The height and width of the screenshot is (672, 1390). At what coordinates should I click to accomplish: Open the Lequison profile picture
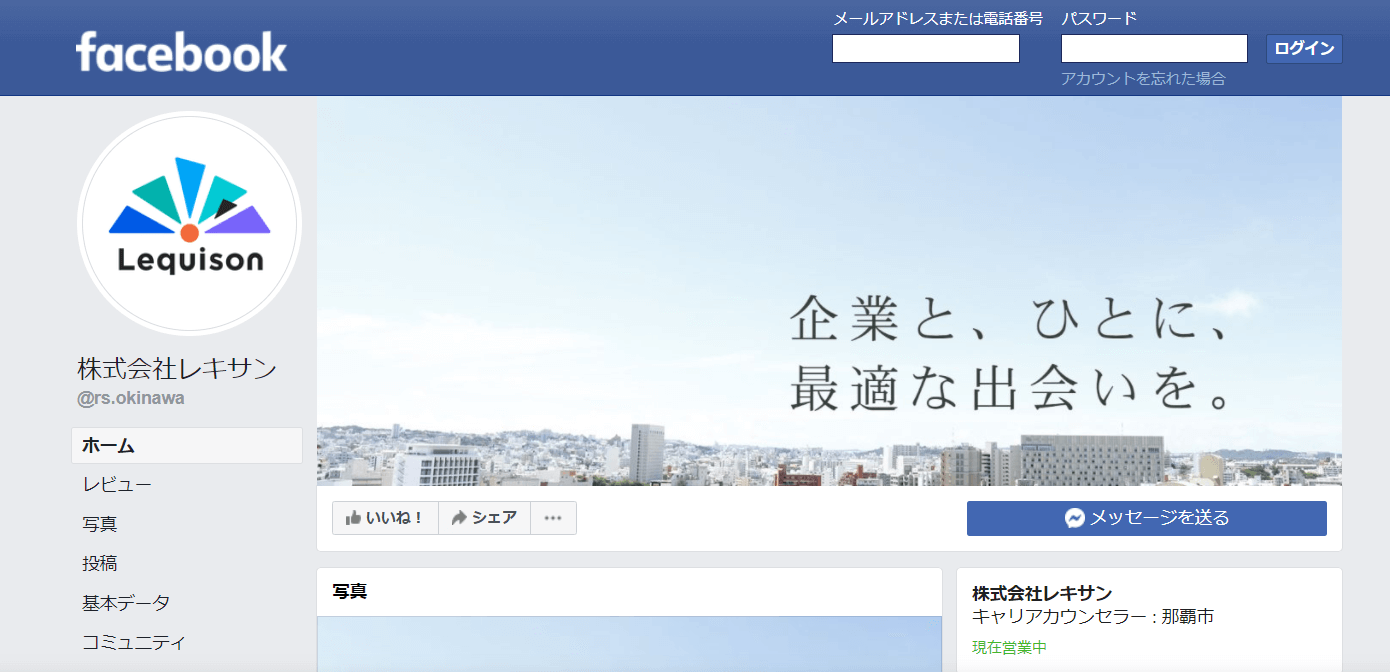pos(189,223)
